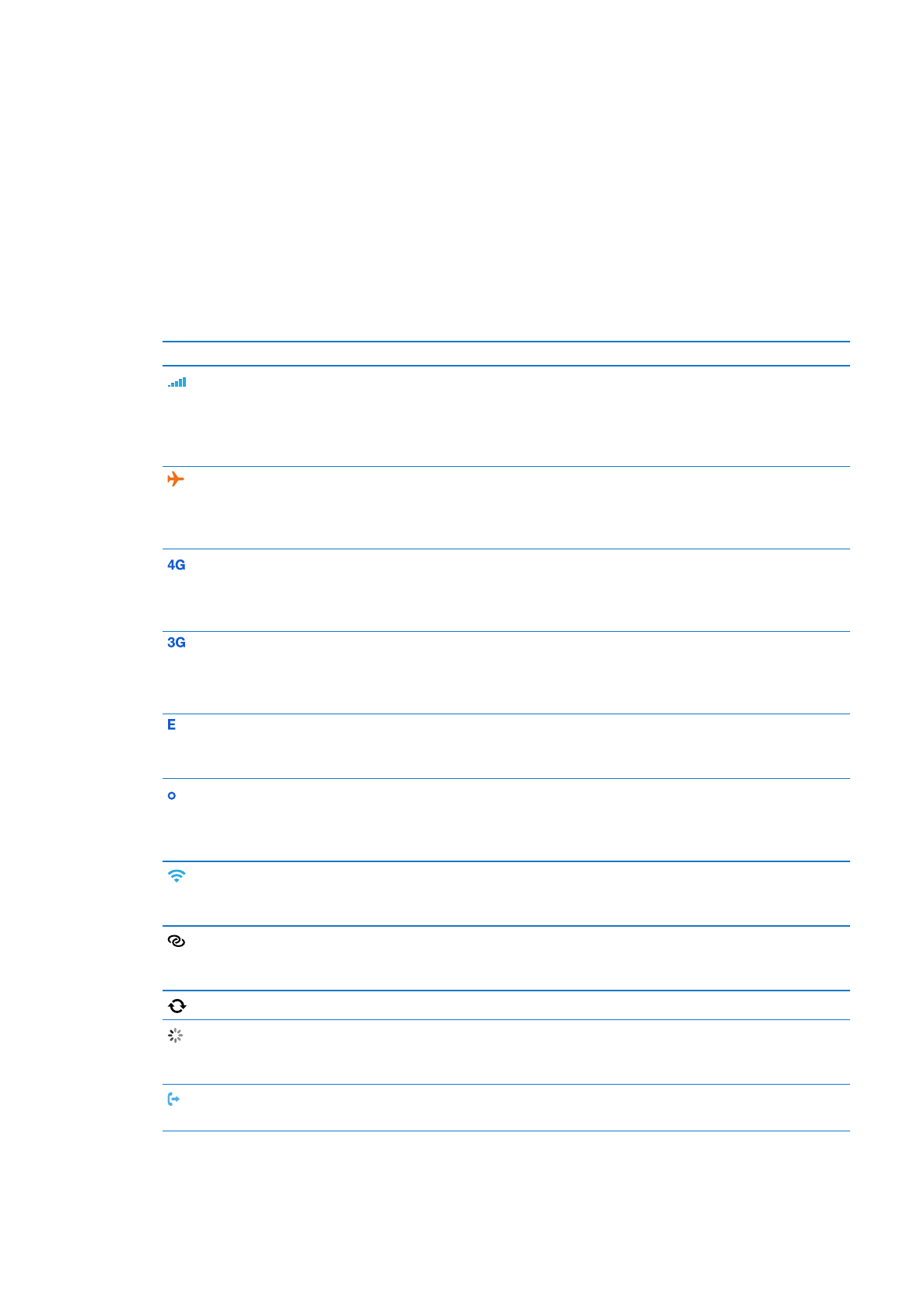This screenshot has height=1294, width=924.
Task: Select the Wi-Fi signal icon
Action: tap(177, 876)
